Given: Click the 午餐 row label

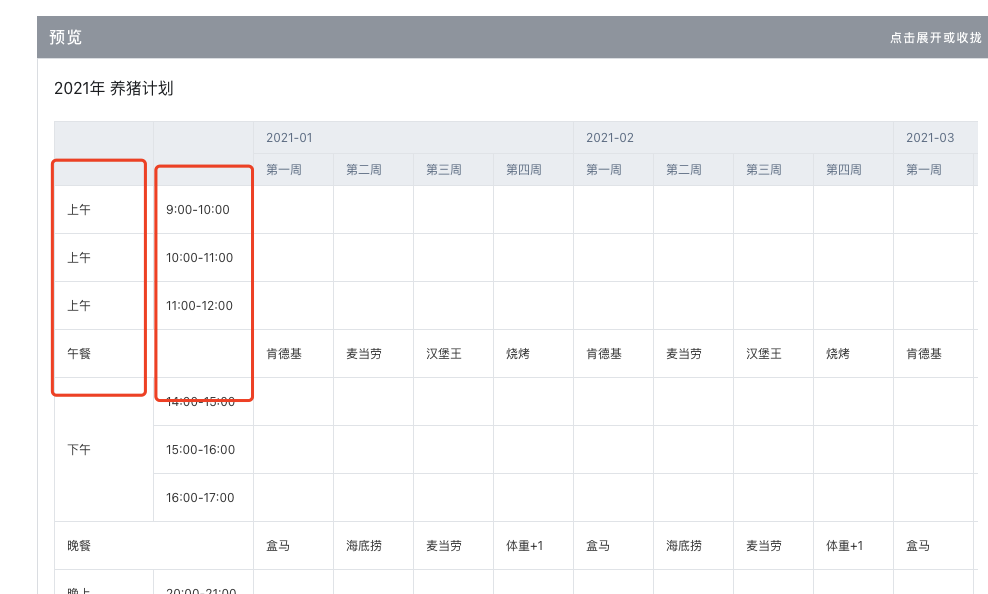Looking at the screenshot, I should pyautogui.click(x=79, y=353).
